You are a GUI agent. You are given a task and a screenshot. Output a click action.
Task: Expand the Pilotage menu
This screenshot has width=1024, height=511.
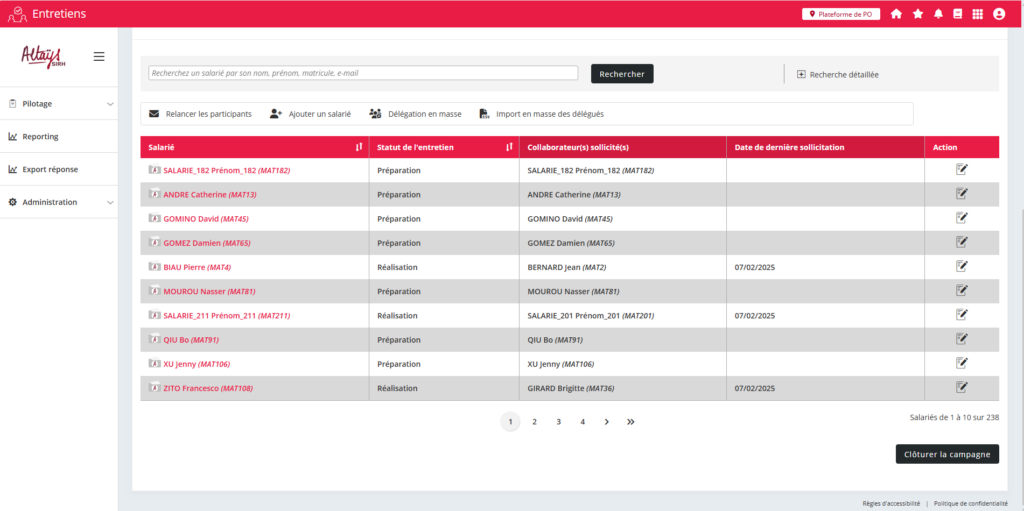pos(59,103)
